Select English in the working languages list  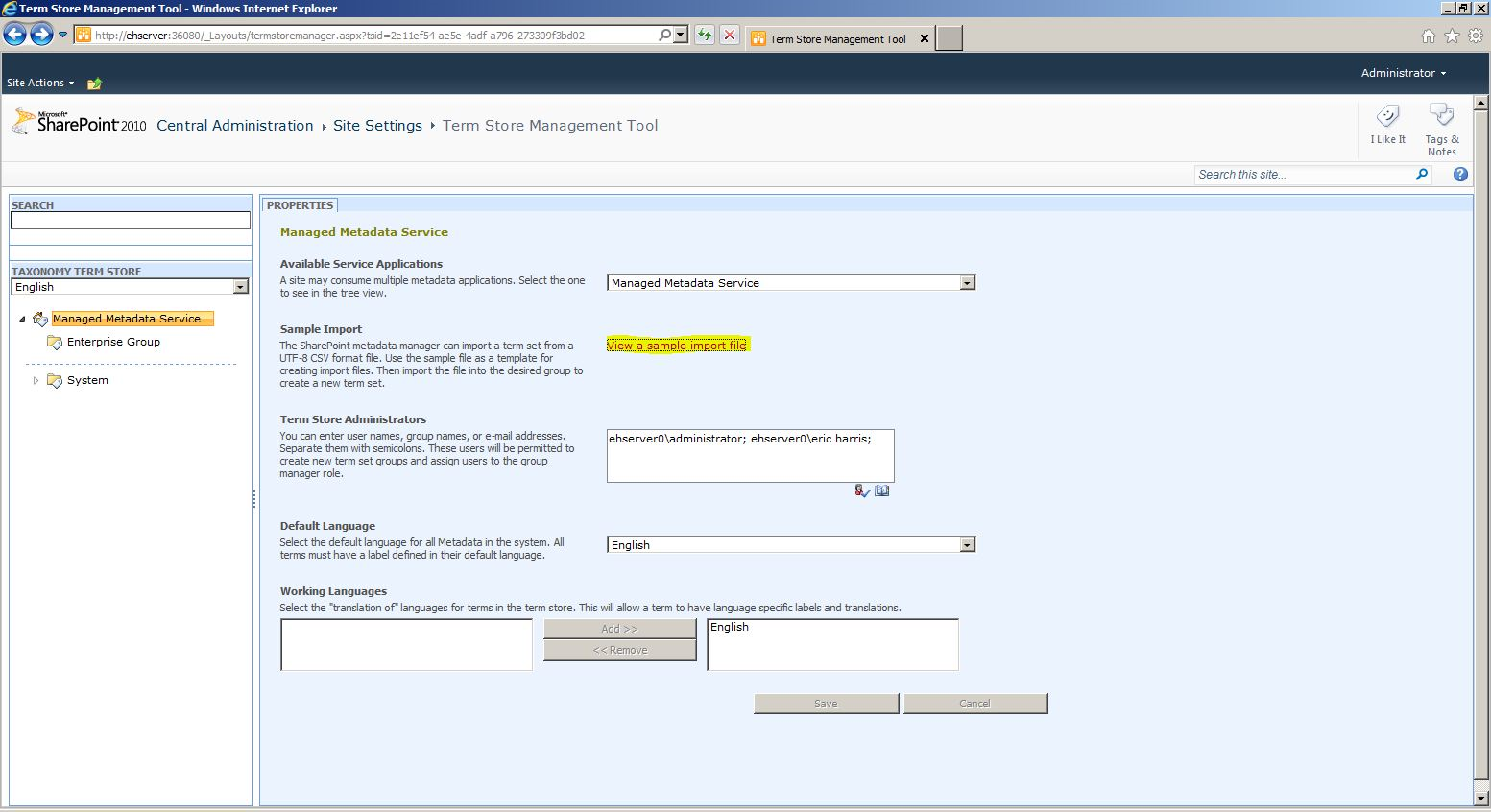730,627
